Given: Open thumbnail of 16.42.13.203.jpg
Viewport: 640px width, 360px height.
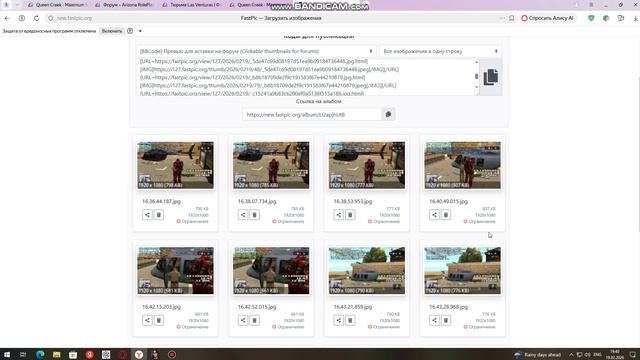Looking at the screenshot, I should 175,271.
